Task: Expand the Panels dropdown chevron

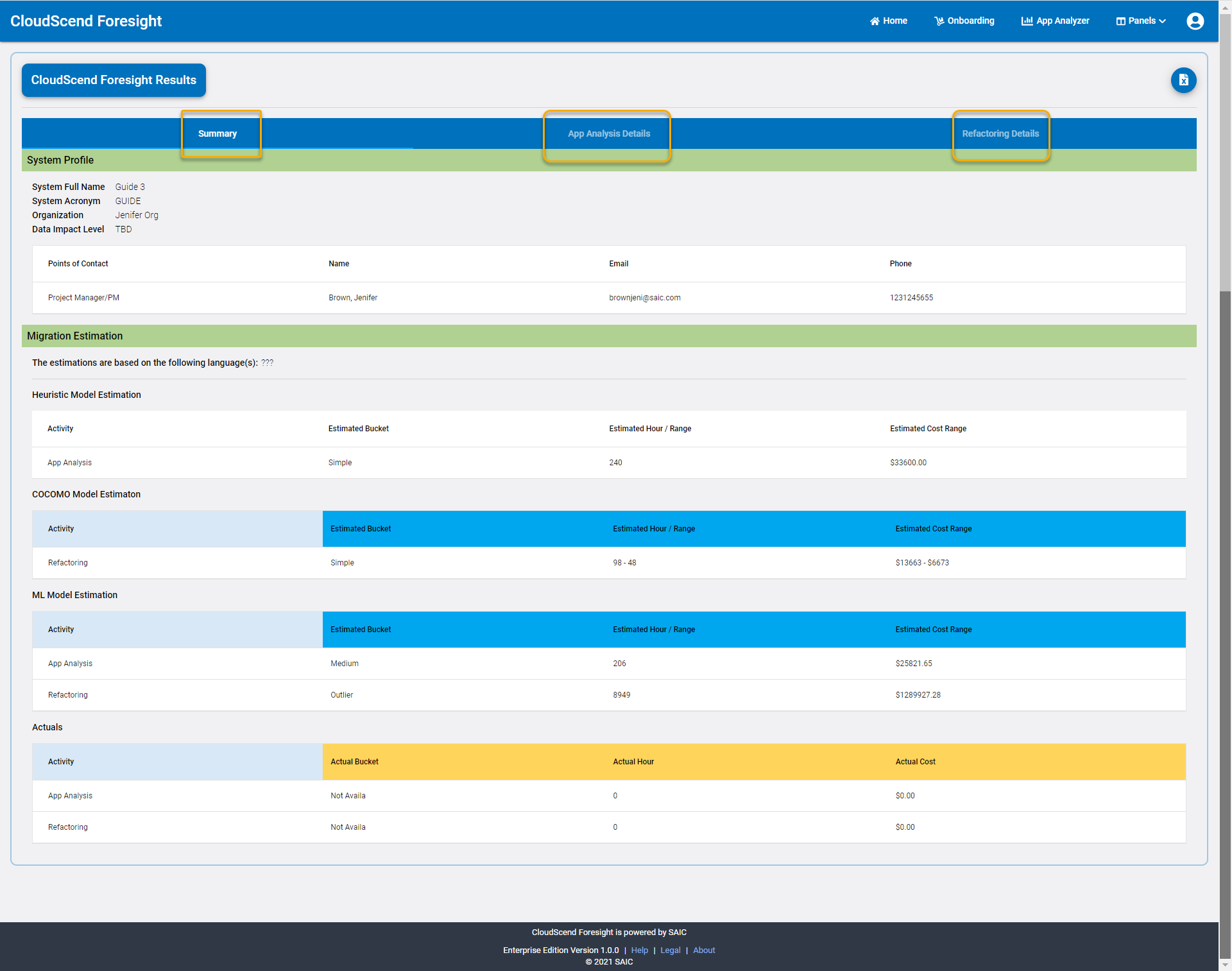Action: click(1162, 21)
